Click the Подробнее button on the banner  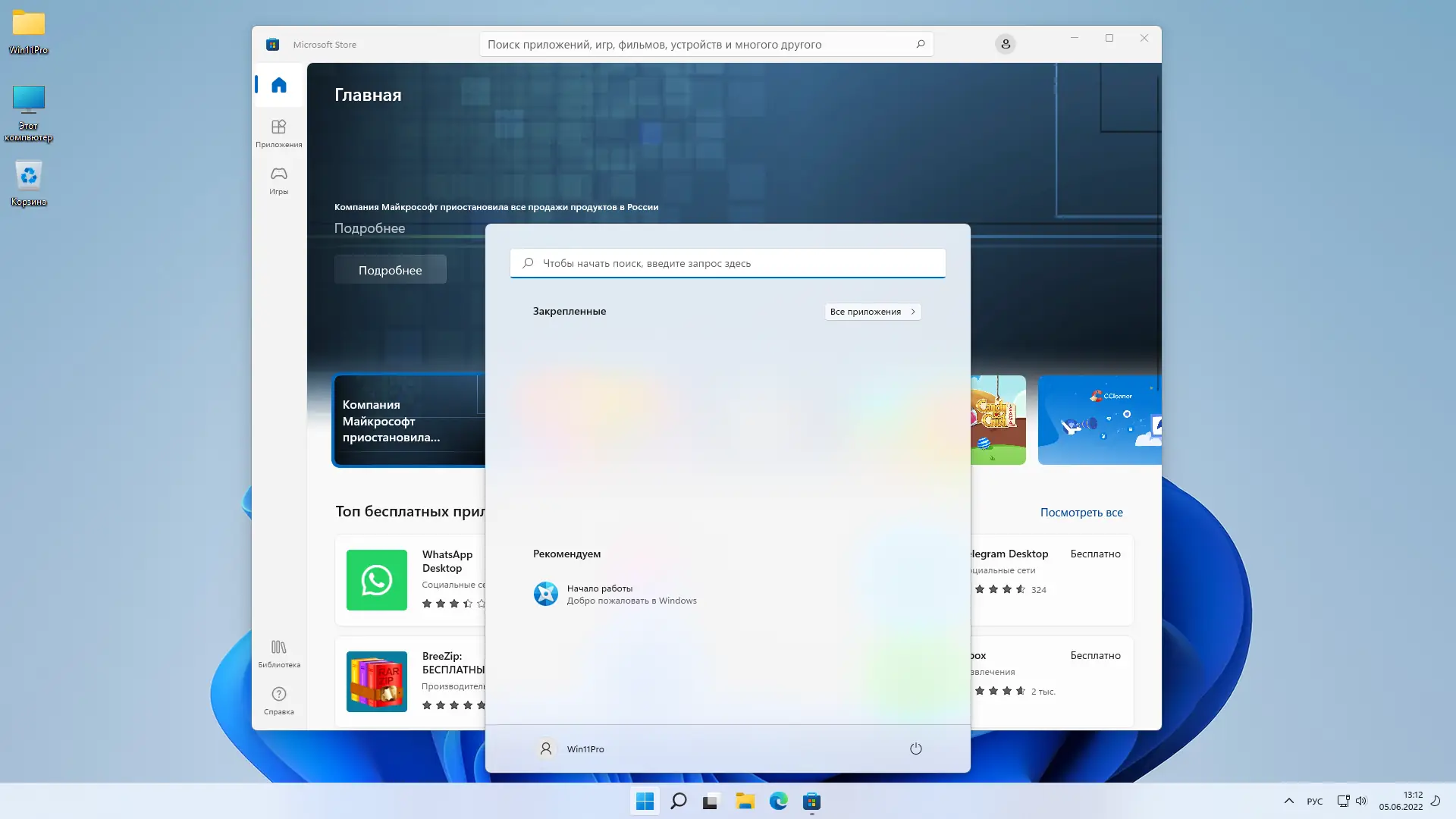point(390,270)
